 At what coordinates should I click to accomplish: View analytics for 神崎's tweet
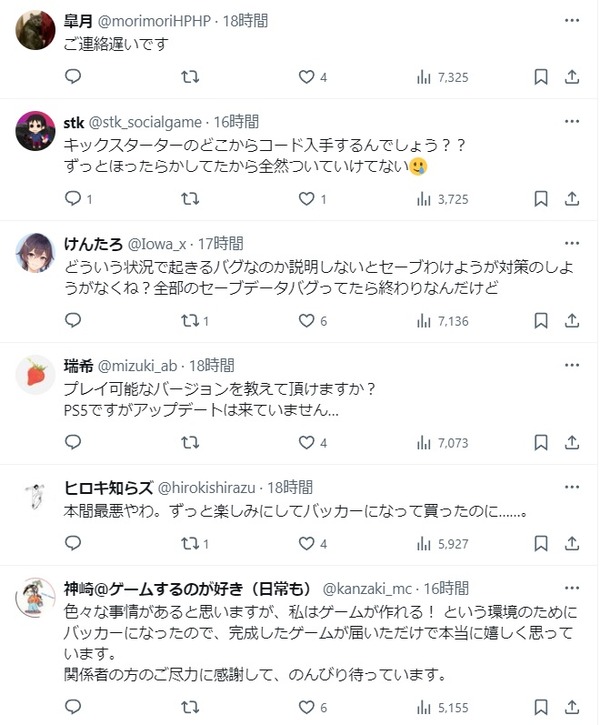[x=442, y=707]
